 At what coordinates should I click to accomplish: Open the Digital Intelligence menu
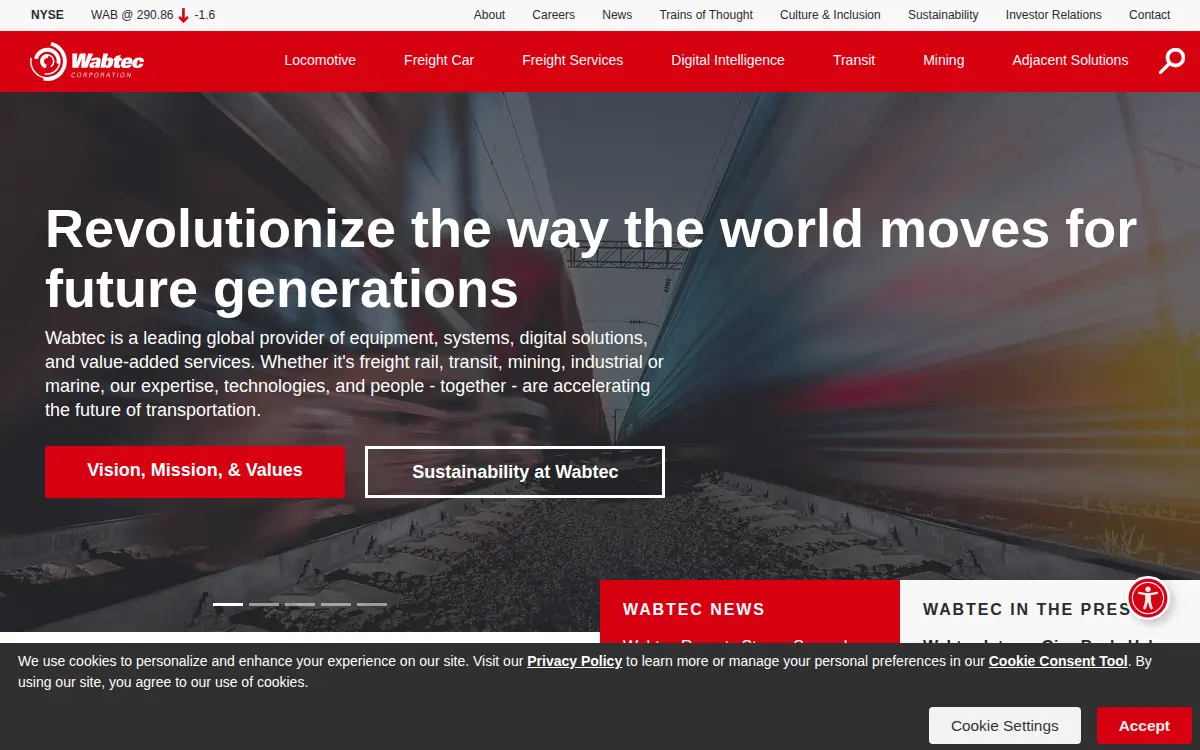click(x=728, y=60)
